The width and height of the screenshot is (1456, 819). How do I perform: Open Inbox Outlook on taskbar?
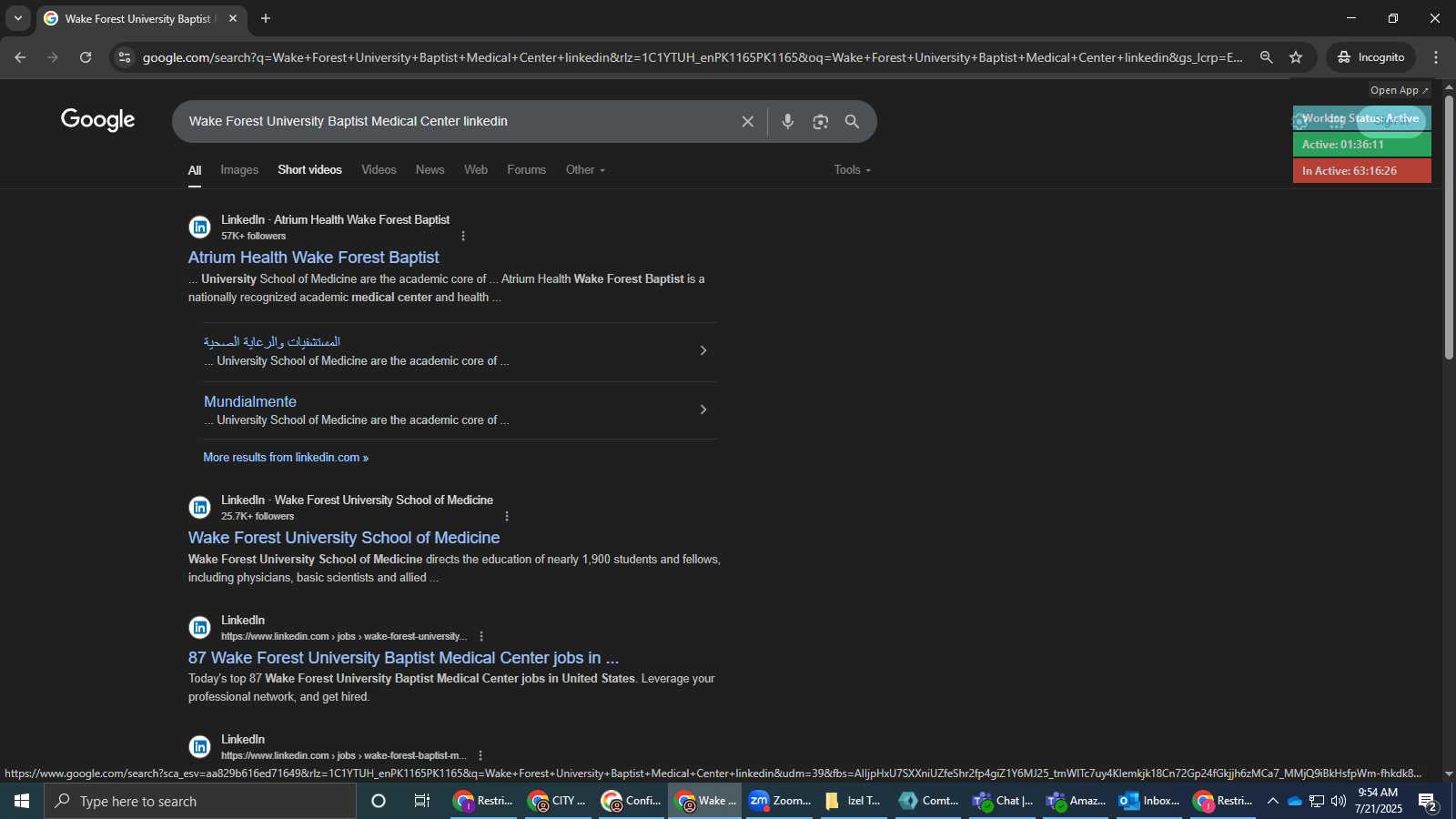point(1149,801)
